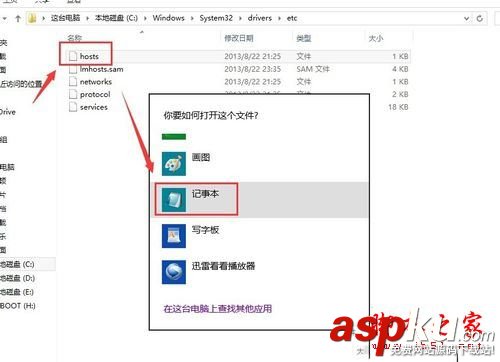The image size is (500, 362).
Task: Click etc in the breadcrumb path
Action: click(292, 18)
